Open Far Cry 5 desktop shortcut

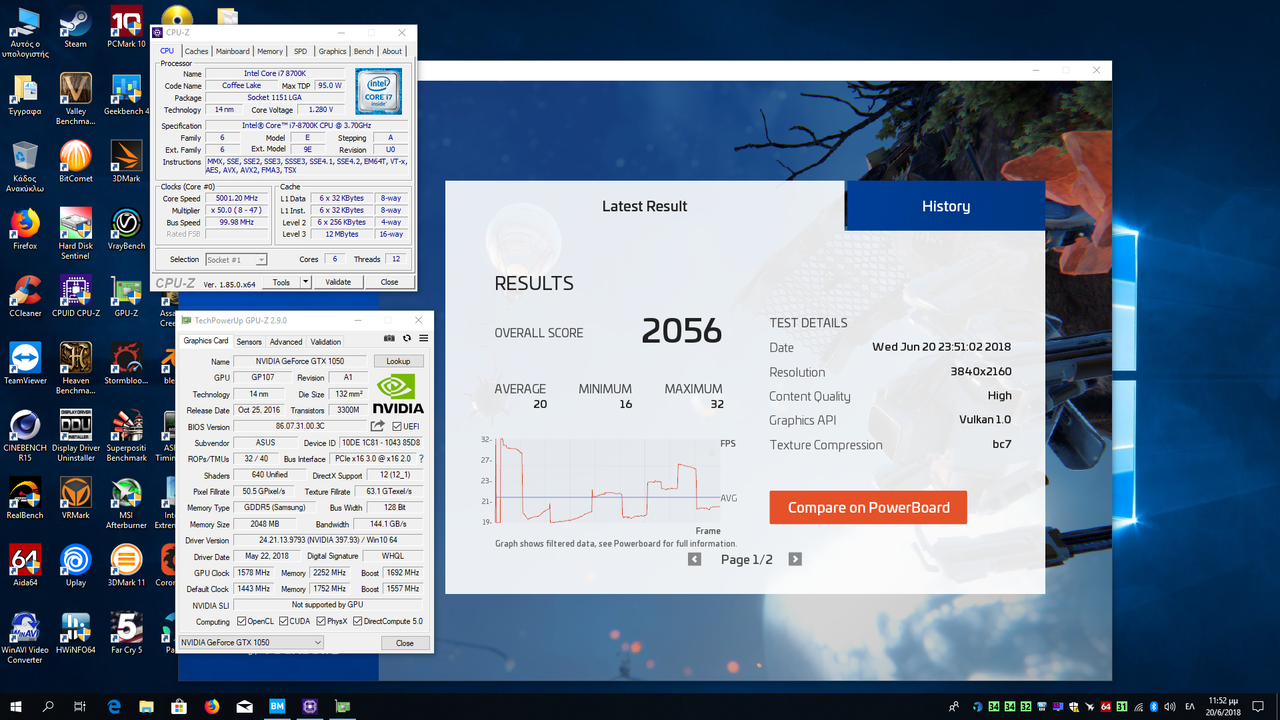tap(126, 632)
